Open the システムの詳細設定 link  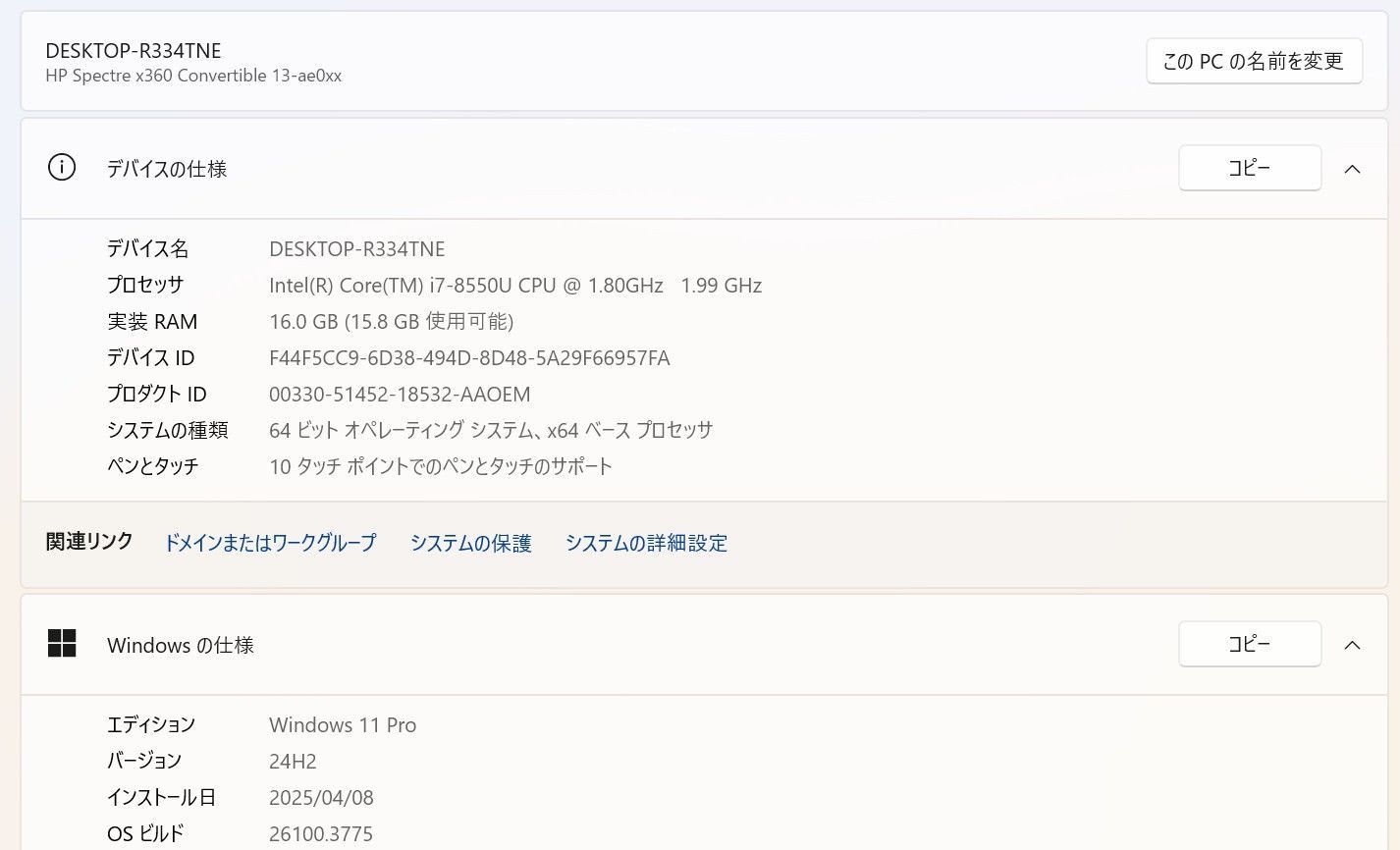(x=646, y=543)
